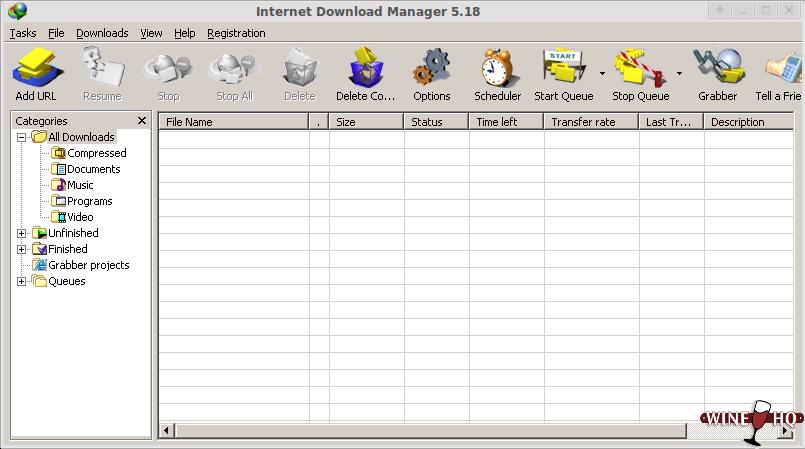Open the Downloads menu
The width and height of the screenshot is (805, 449).
tap(102, 33)
